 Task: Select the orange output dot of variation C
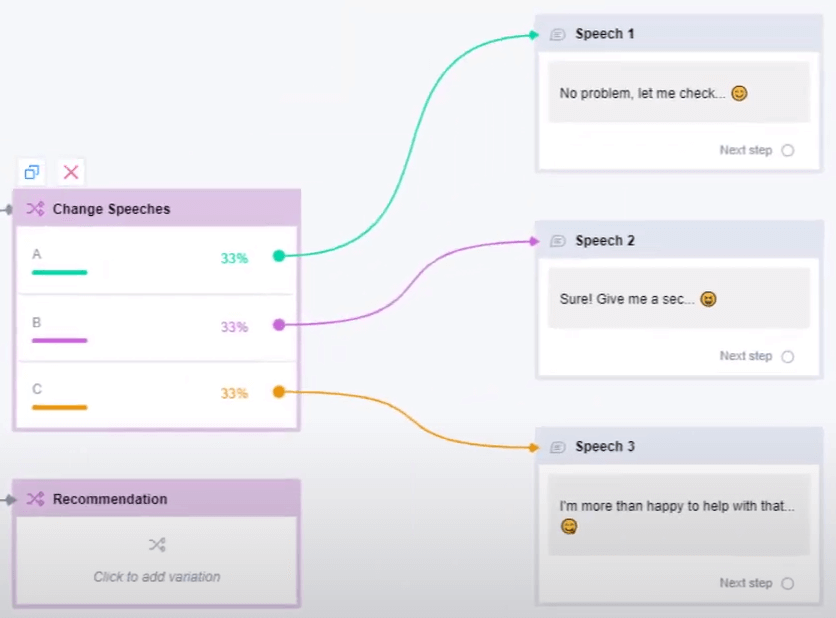[279, 392]
